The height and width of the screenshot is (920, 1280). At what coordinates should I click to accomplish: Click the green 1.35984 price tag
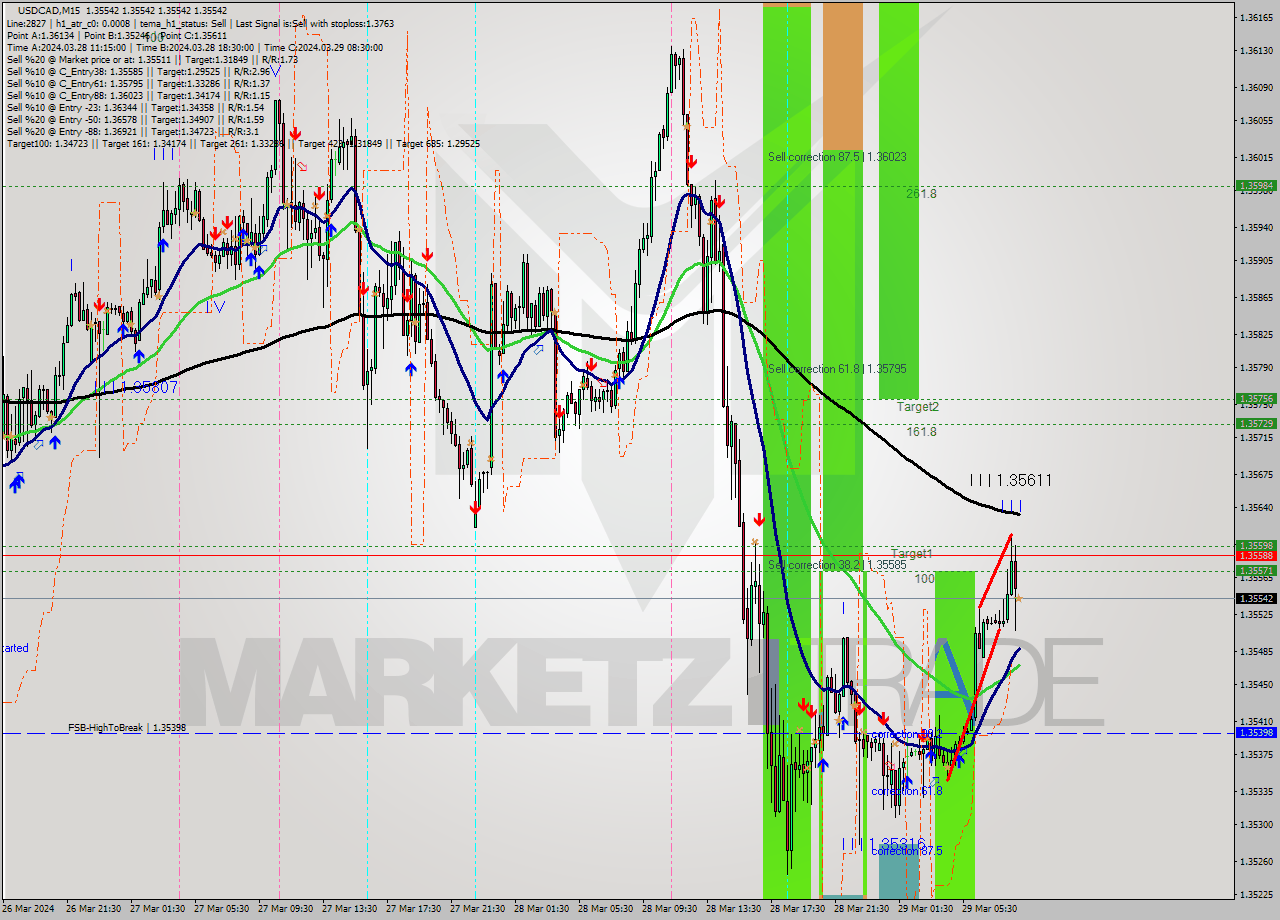[1256, 186]
